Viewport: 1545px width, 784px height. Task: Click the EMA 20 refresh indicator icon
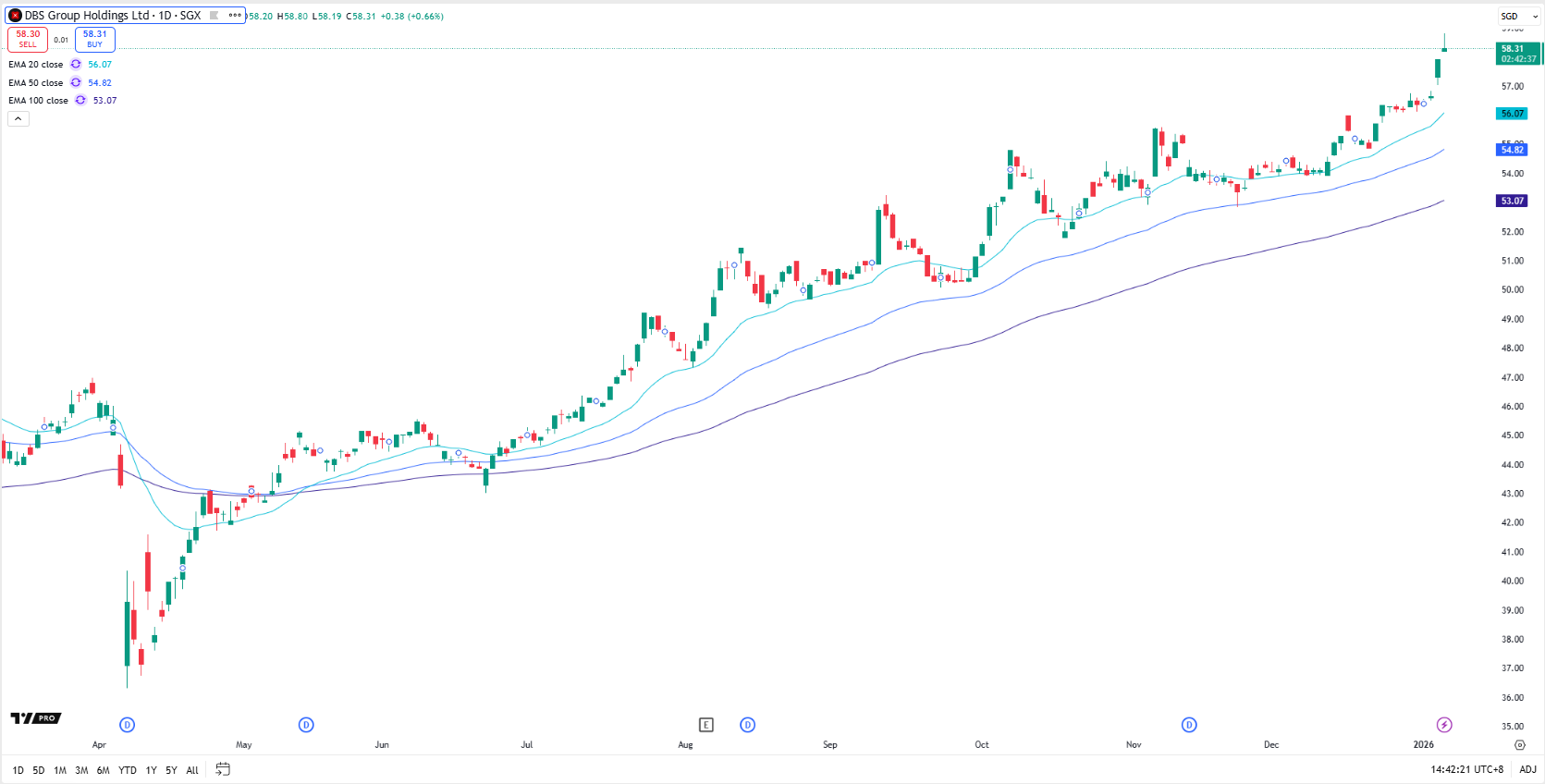click(x=76, y=65)
